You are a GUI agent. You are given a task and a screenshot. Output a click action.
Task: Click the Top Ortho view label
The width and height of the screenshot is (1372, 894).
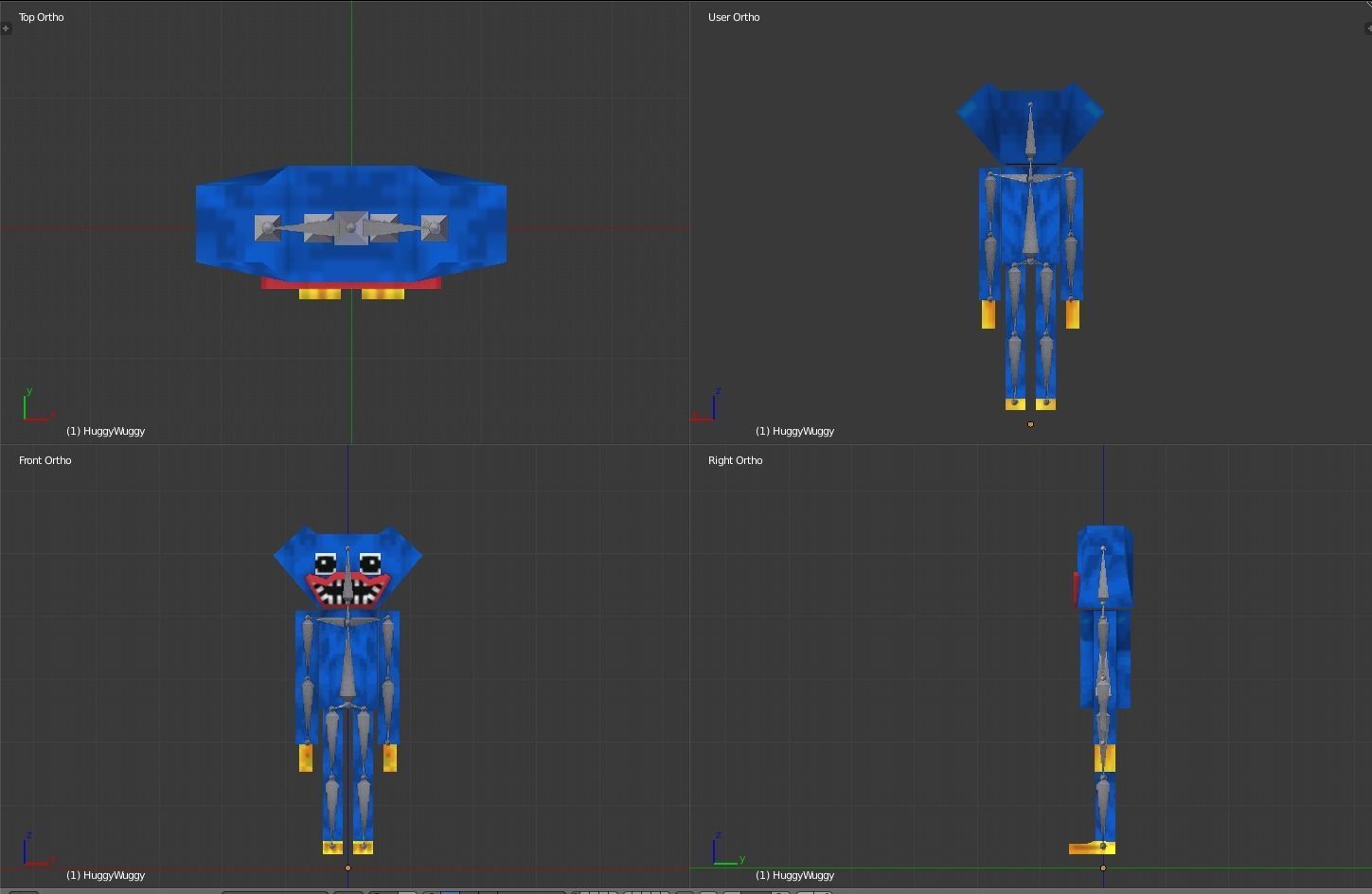coord(42,17)
